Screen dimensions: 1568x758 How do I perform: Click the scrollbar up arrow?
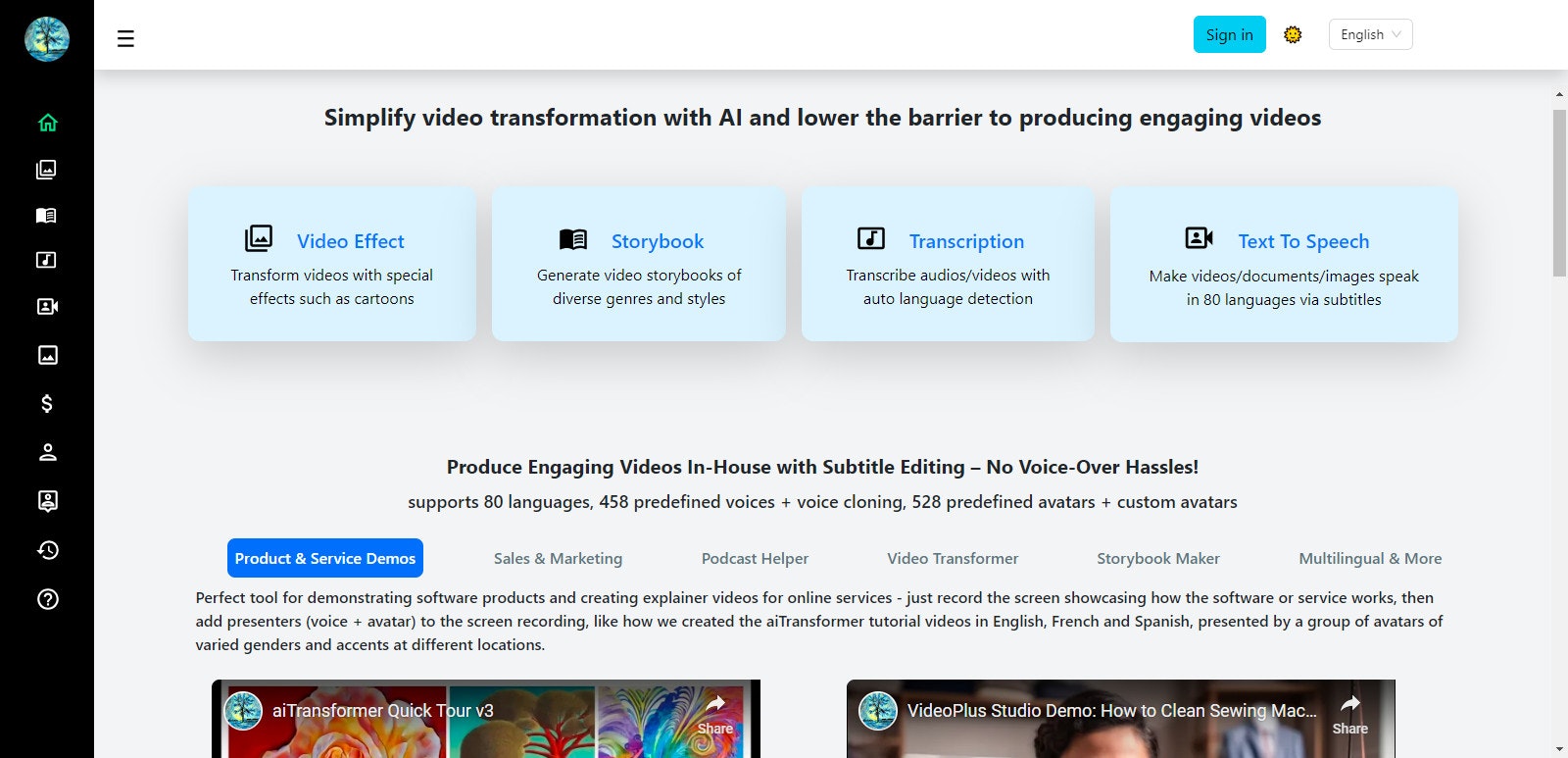coord(1559,95)
